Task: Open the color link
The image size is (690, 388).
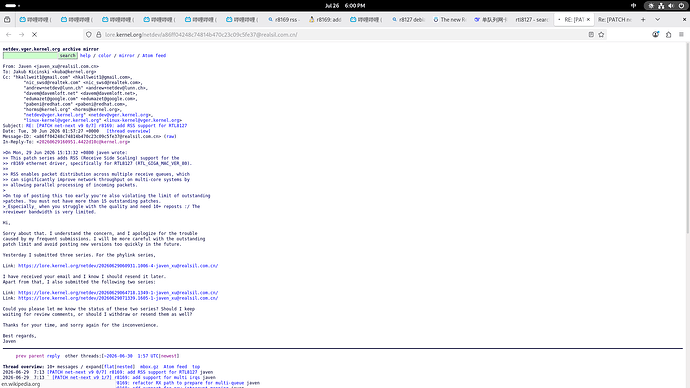Action: click(105, 55)
